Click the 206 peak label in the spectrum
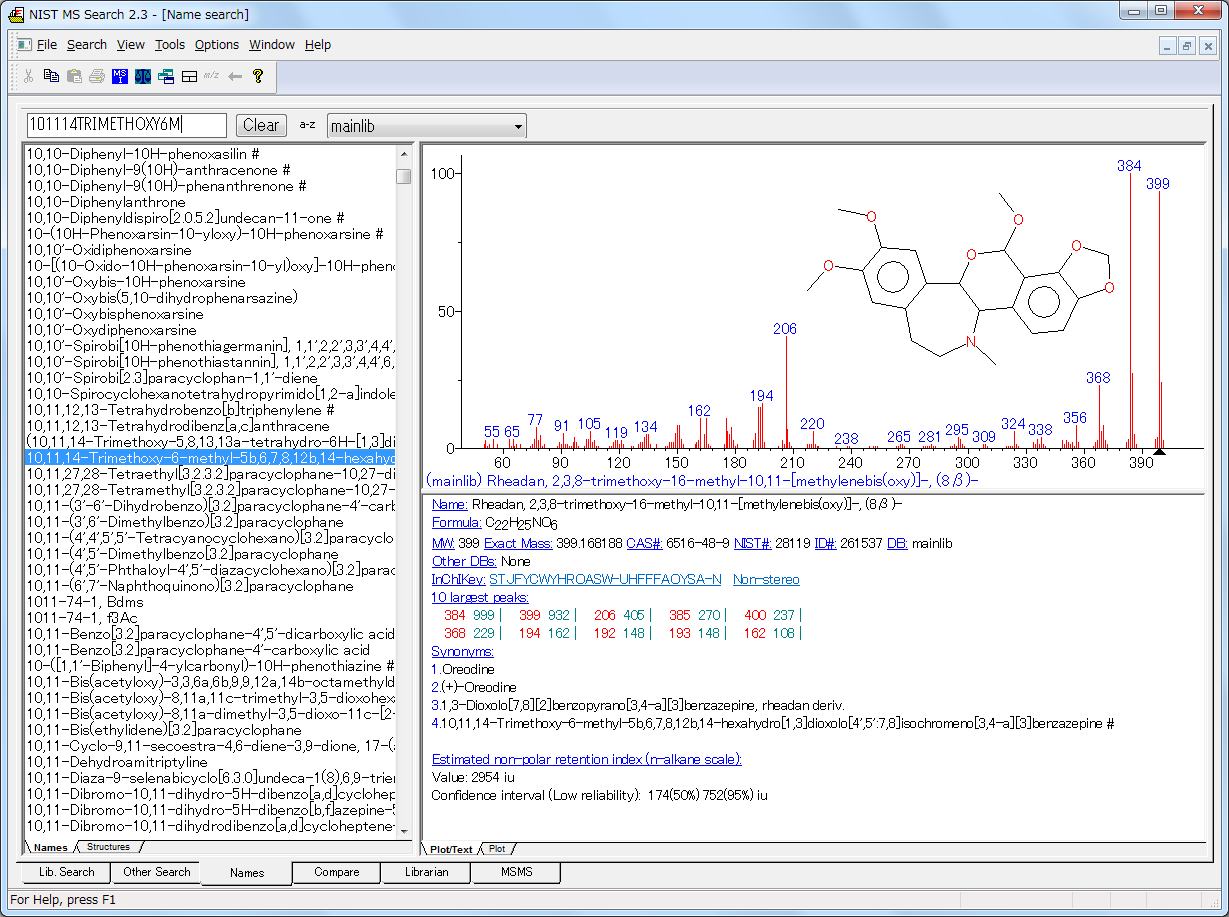This screenshot has height=917, width=1229. click(x=785, y=329)
